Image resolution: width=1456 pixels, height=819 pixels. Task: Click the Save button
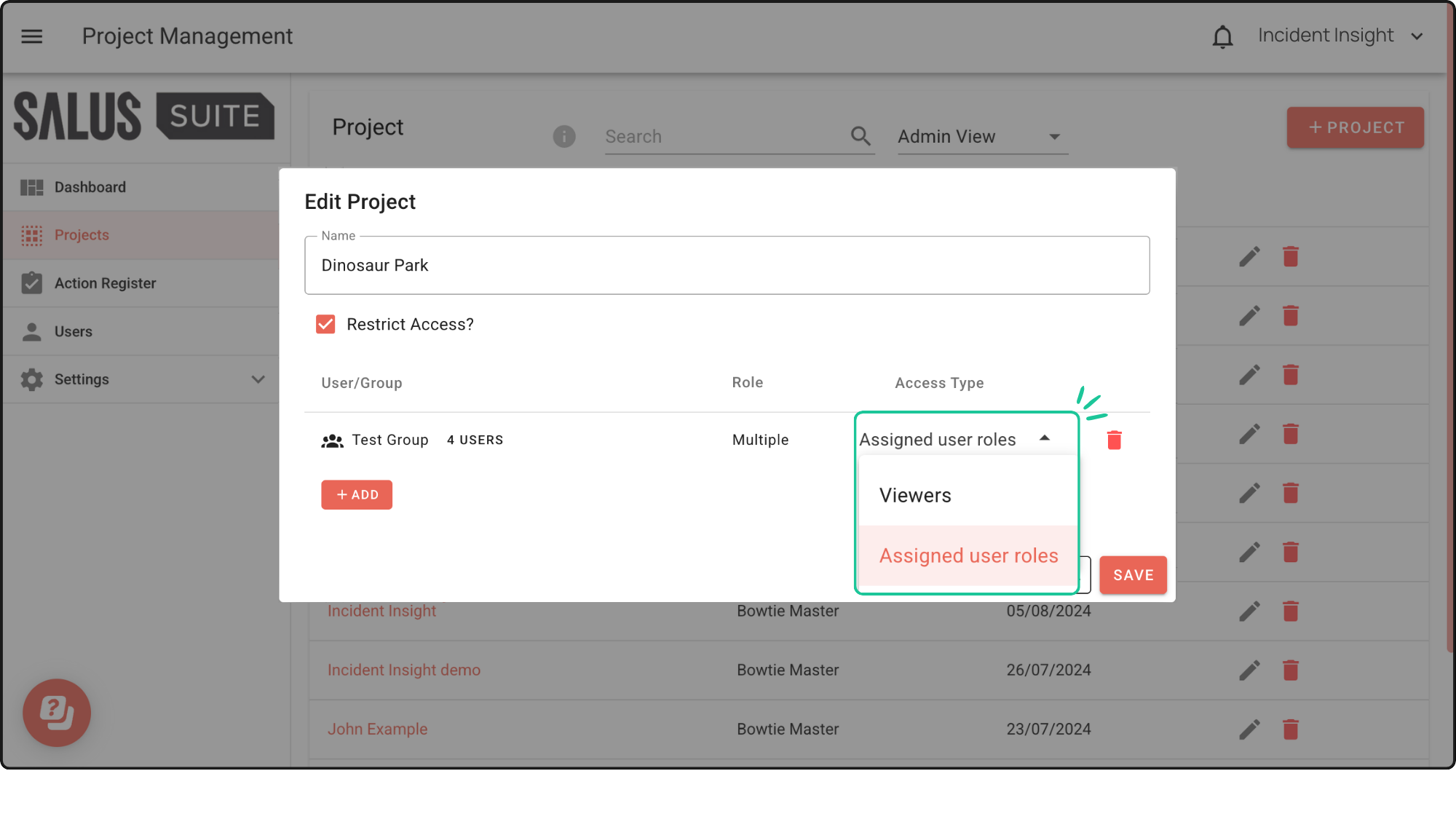(x=1133, y=575)
